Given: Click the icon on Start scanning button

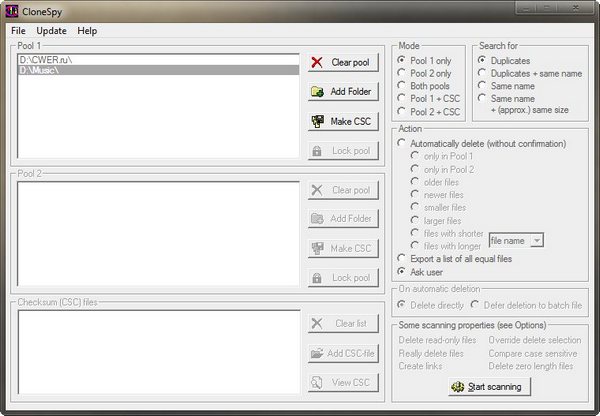Looking at the screenshot, I should coord(457,387).
